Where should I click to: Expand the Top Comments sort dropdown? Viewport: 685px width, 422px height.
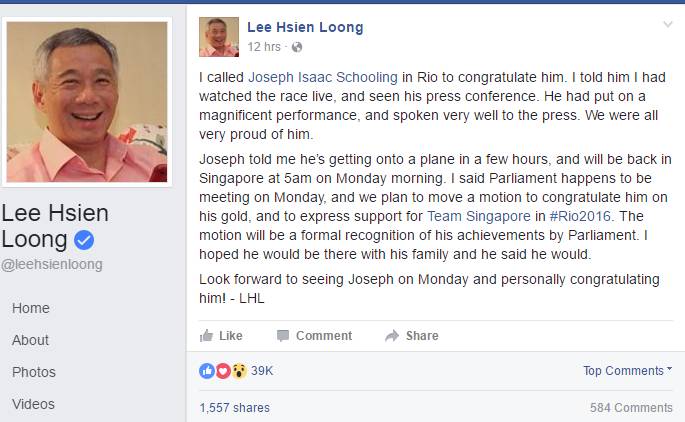628,371
